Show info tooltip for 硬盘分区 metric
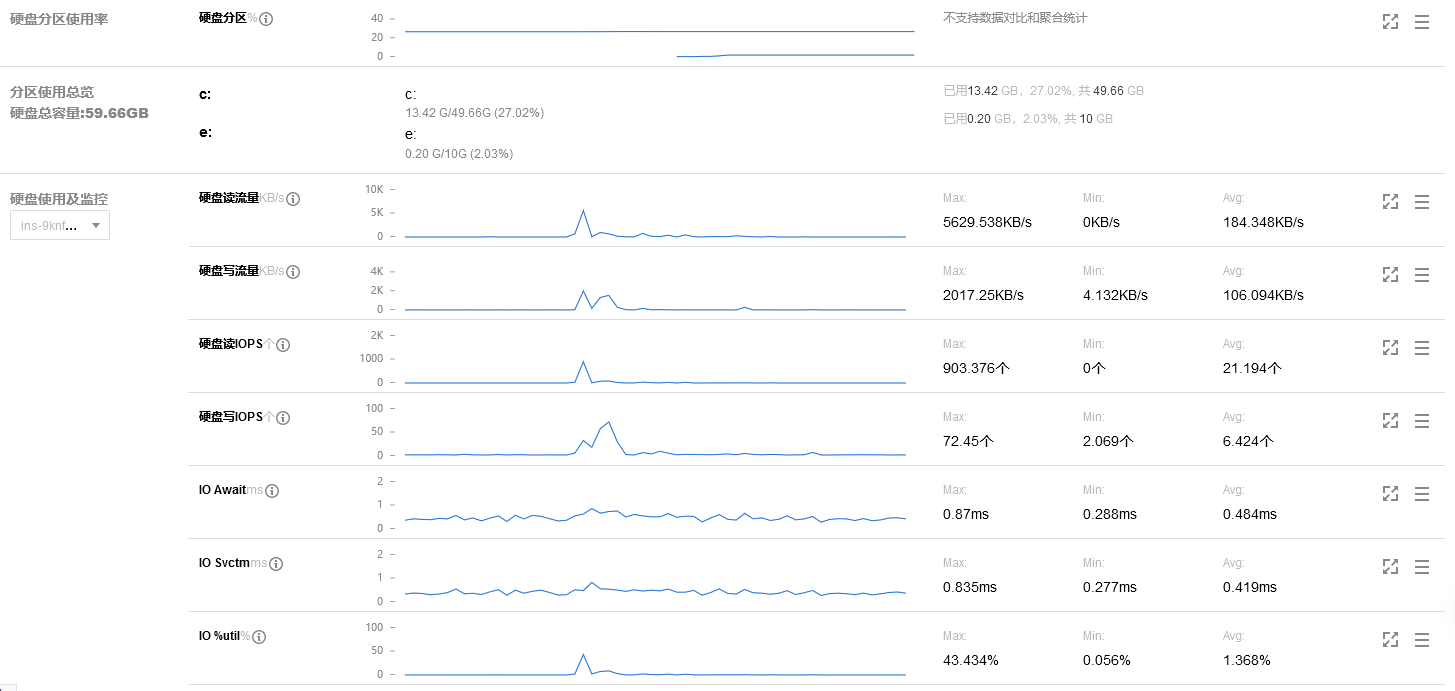Viewport: 1455px width, 691px height. tap(266, 19)
